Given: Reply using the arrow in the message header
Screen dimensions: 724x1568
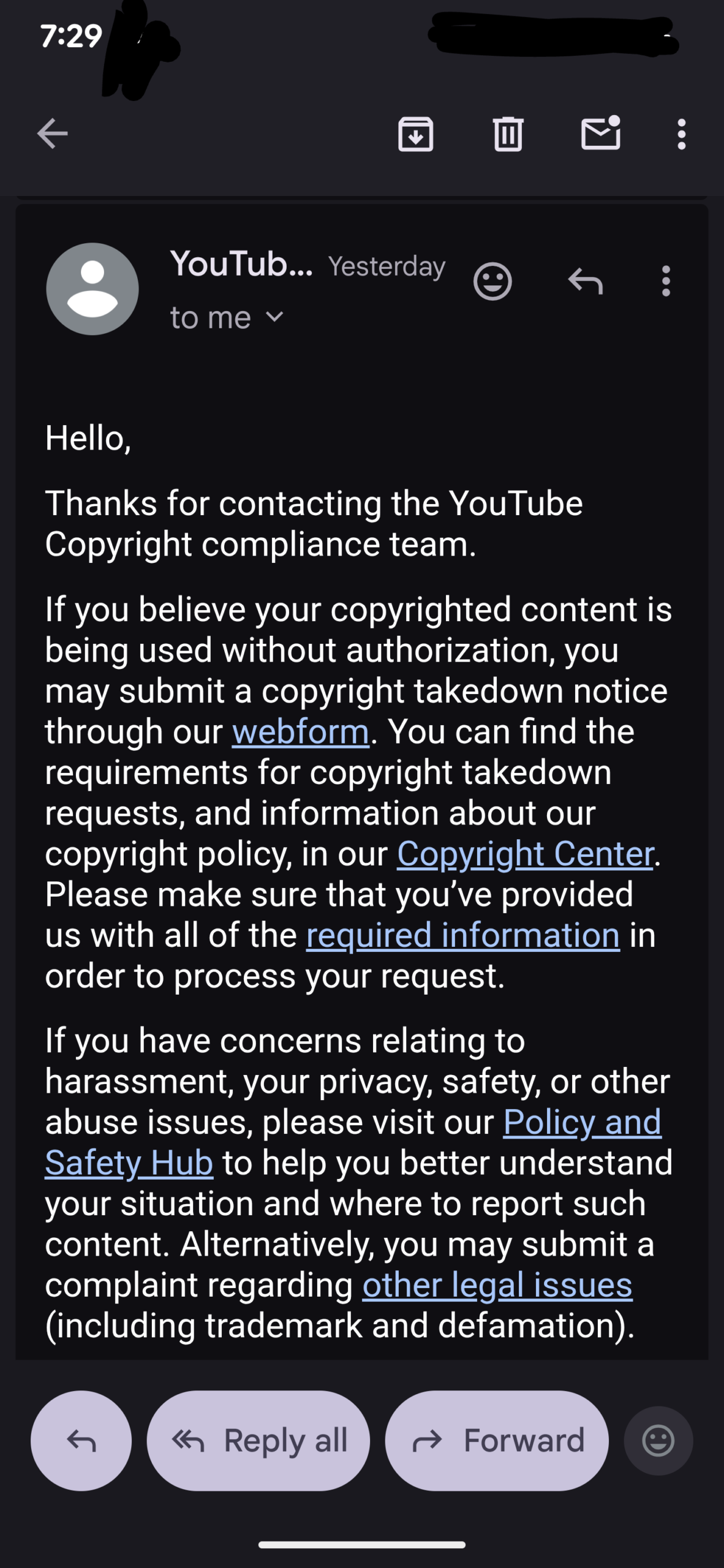Looking at the screenshot, I should (x=586, y=282).
